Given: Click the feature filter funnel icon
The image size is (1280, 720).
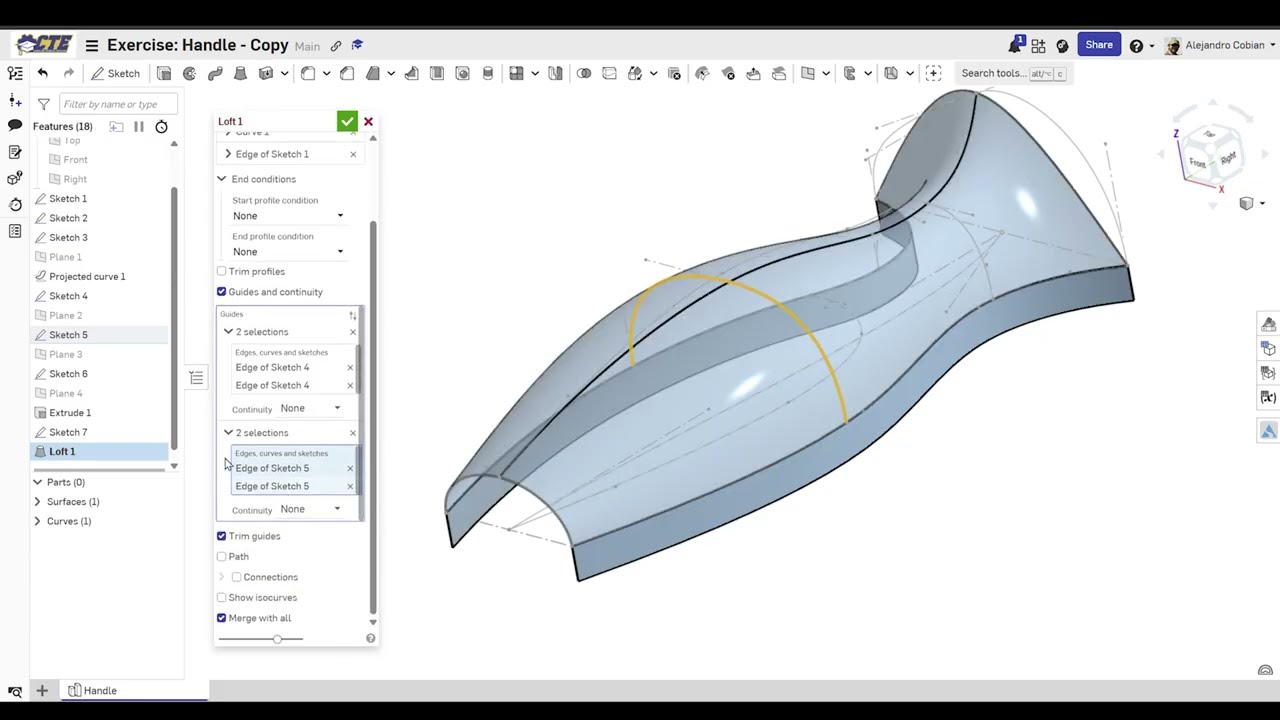Looking at the screenshot, I should [x=43, y=104].
